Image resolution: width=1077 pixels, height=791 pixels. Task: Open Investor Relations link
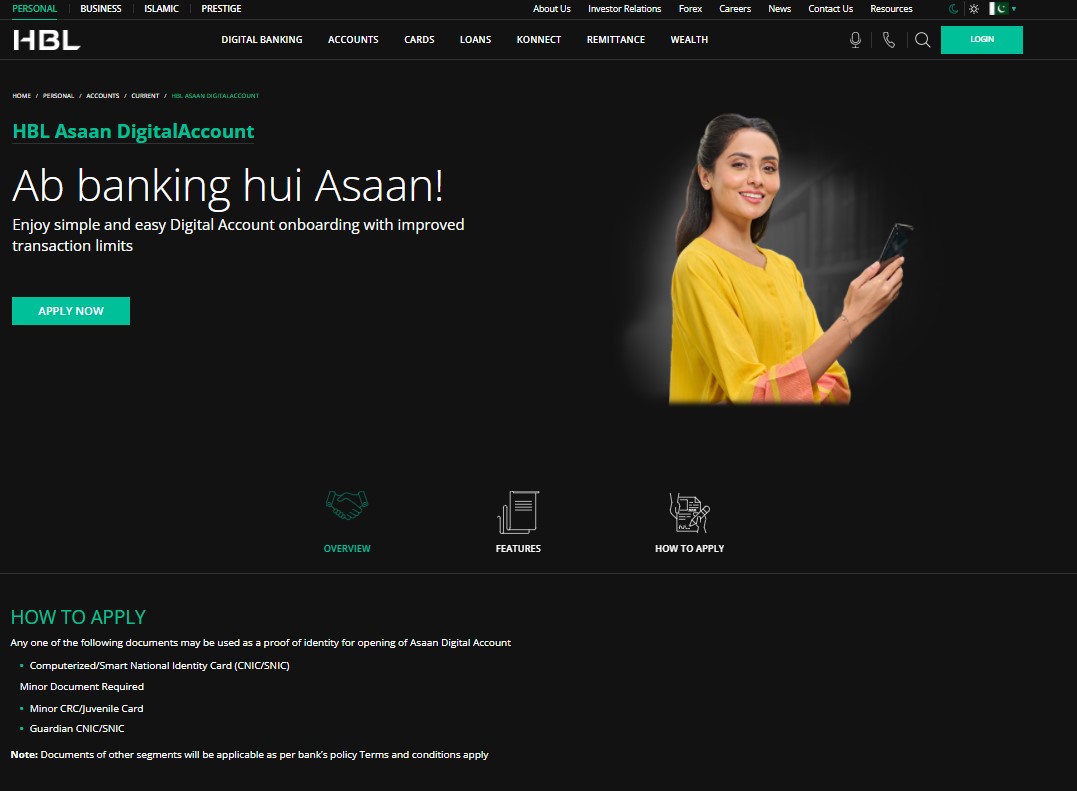[624, 9]
